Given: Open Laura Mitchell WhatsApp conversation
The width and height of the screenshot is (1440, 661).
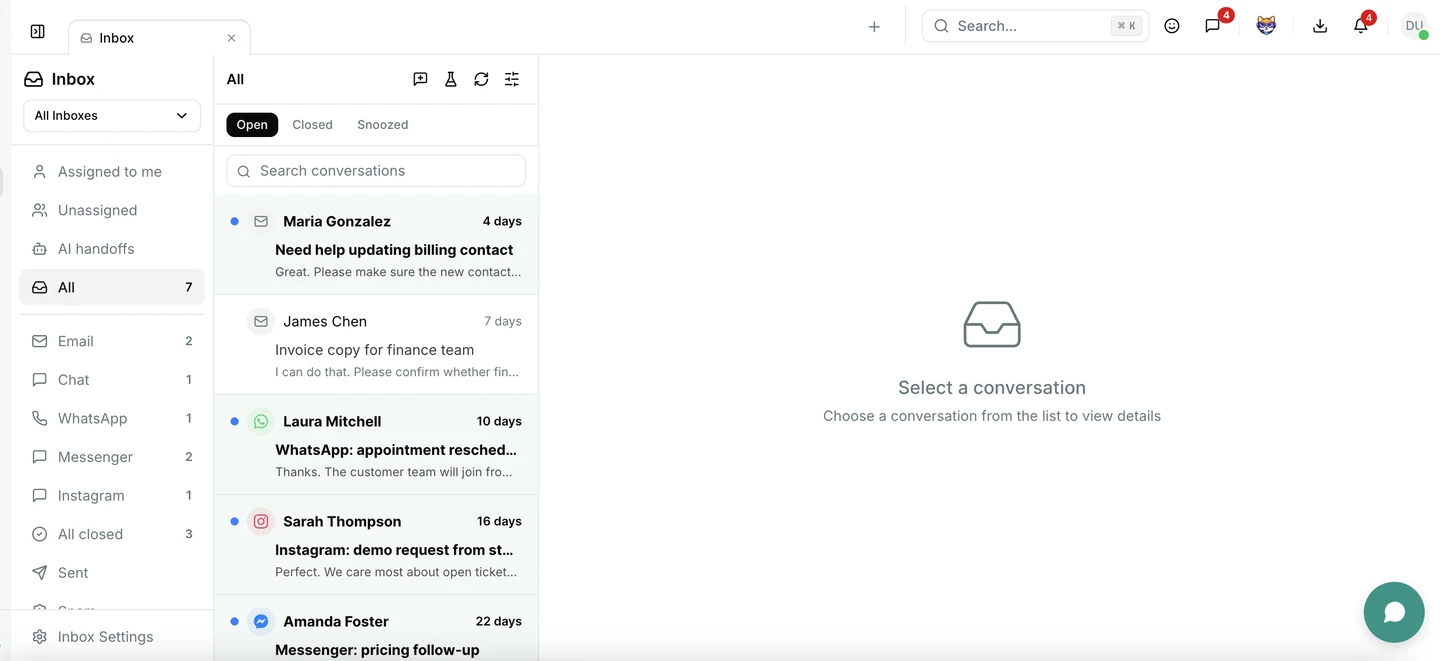Looking at the screenshot, I should tap(376, 445).
